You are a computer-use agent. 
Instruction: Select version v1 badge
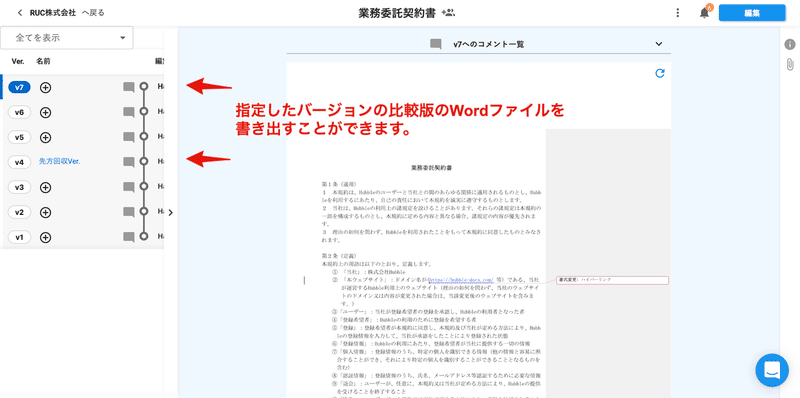[x=19, y=237]
